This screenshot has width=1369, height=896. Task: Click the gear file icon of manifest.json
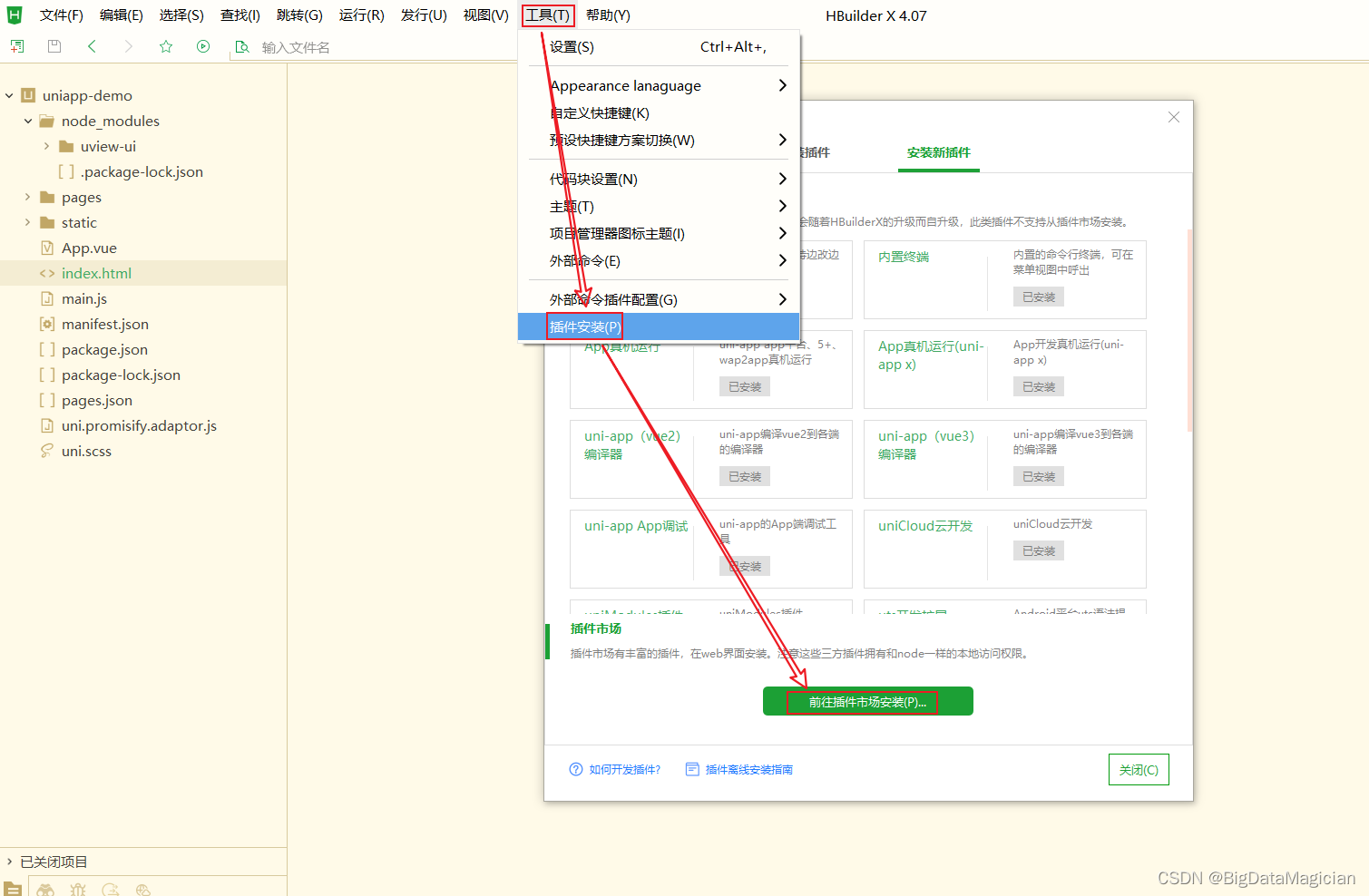click(x=47, y=324)
